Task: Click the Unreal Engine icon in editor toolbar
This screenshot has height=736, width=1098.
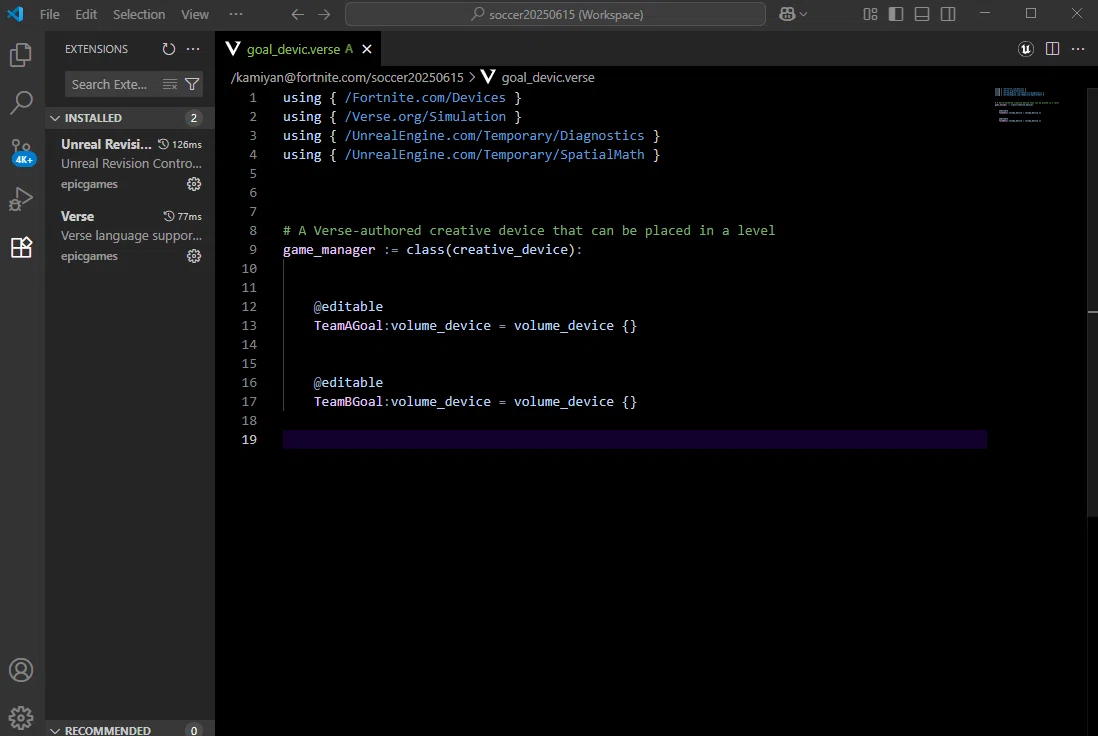Action: coord(1026,49)
